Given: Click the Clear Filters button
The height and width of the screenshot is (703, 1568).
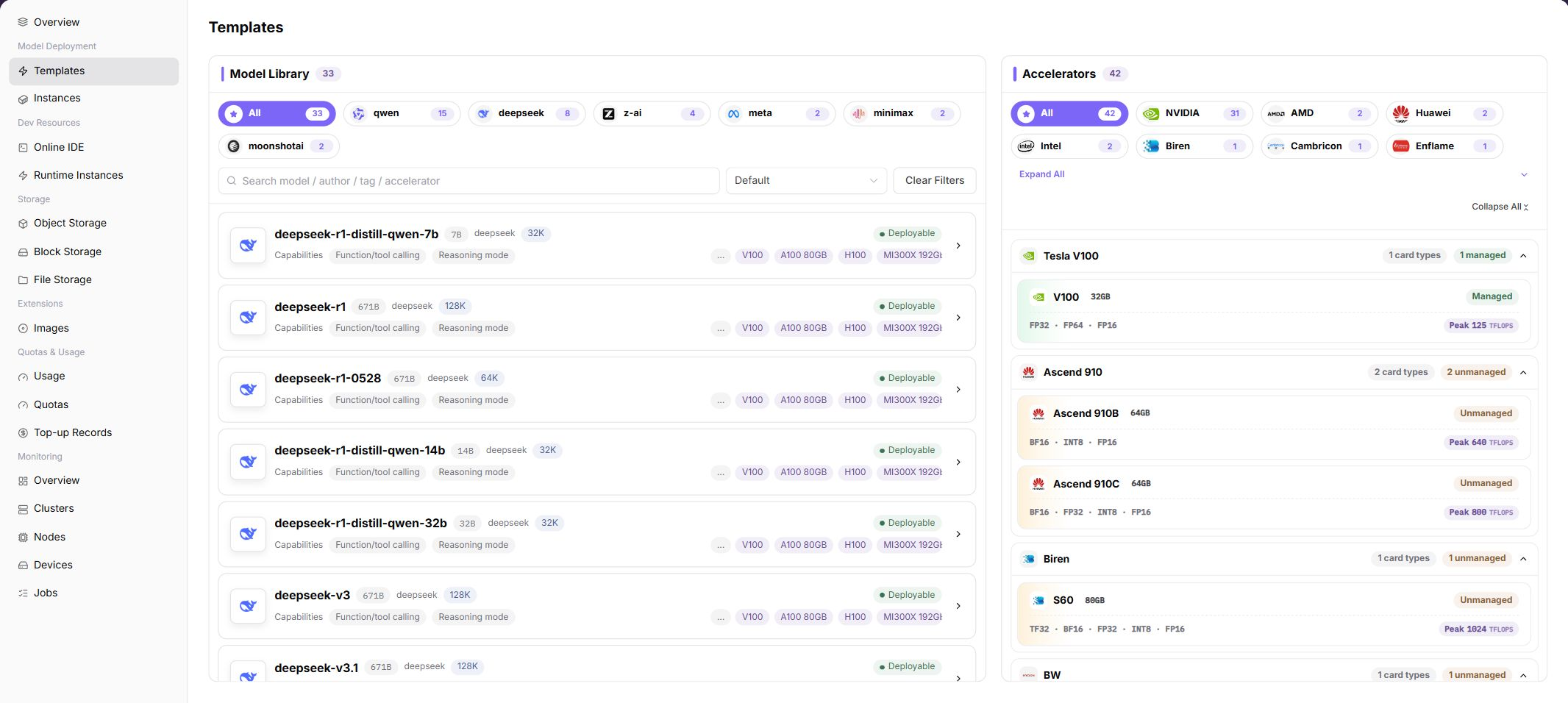Looking at the screenshot, I should tap(935, 181).
